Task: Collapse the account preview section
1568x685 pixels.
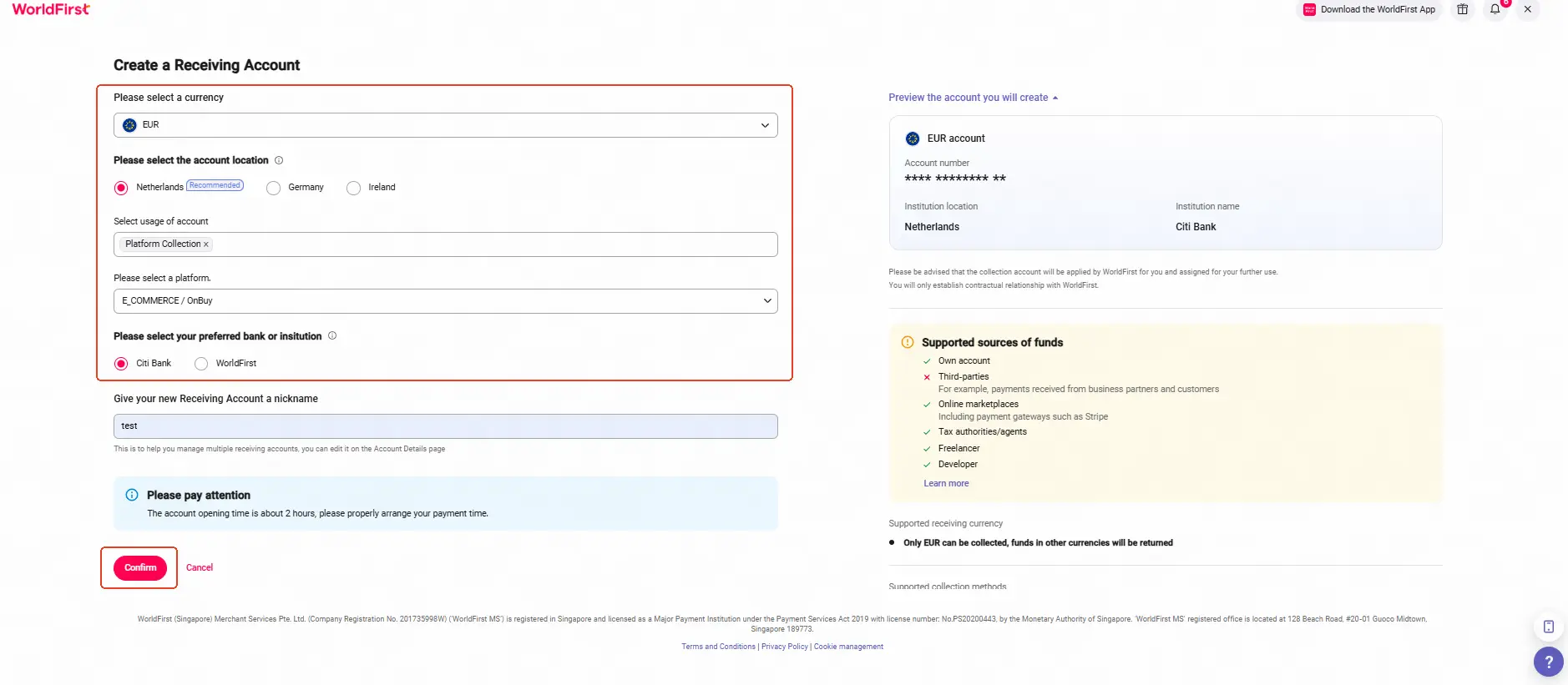Action: coord(973,98)
